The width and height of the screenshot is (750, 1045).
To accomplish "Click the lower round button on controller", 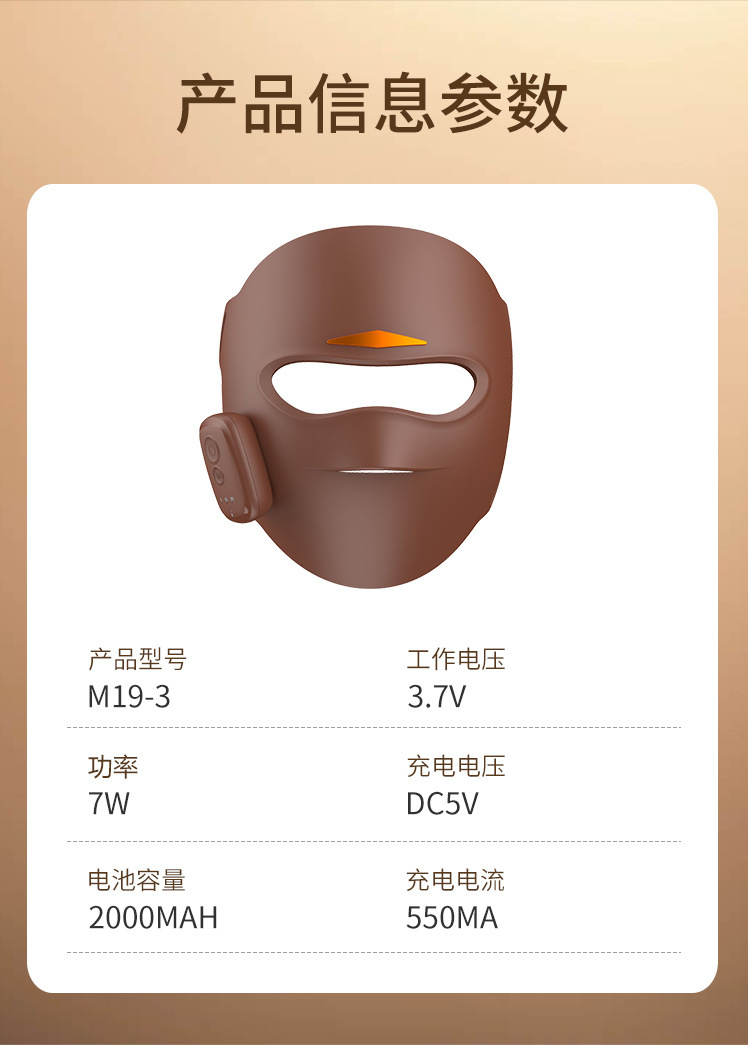I will coord(218,475).
